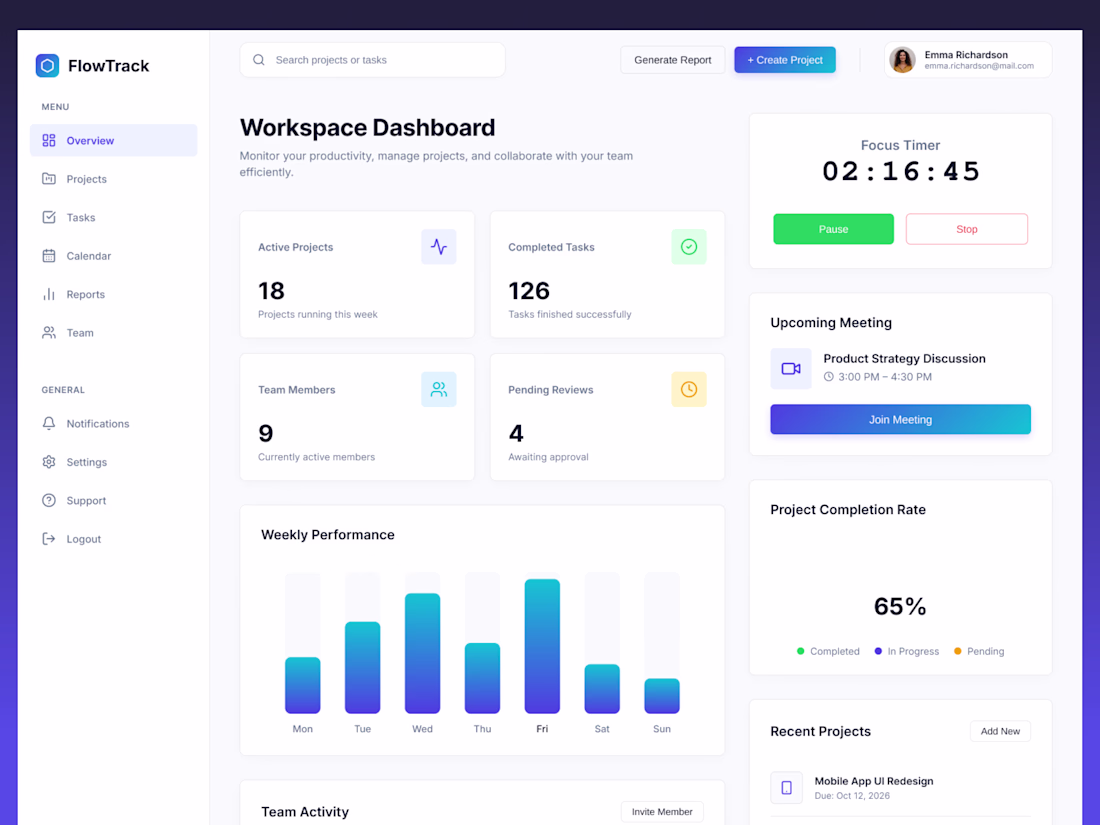Click the Search projects or tasks field
The height and width of the screenshot is (825, 1100).
pyautogui.click(x=373, y=60)
